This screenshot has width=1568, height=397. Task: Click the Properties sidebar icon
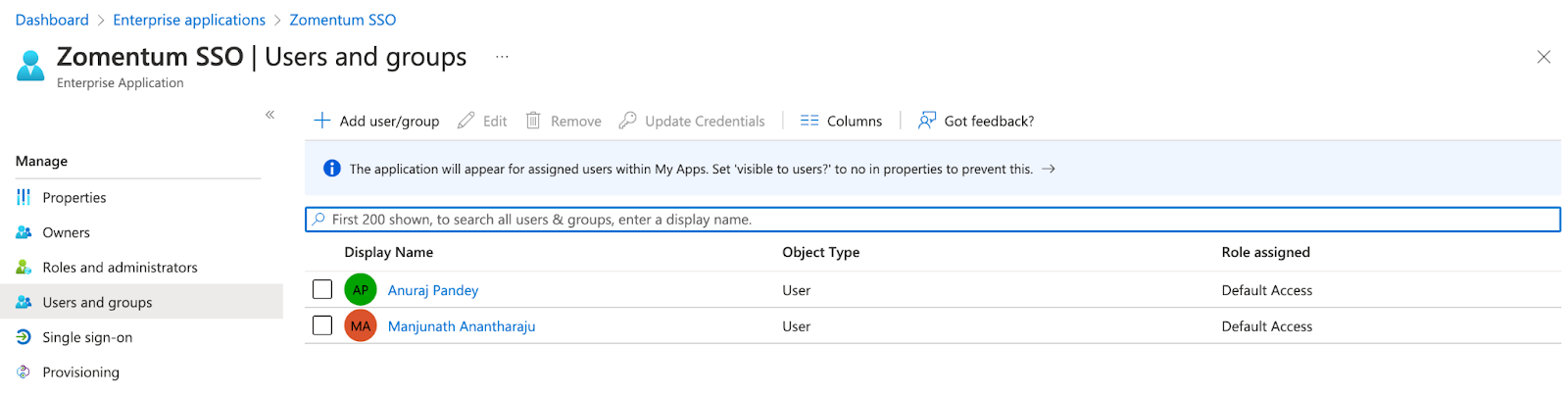coord(24,197)
